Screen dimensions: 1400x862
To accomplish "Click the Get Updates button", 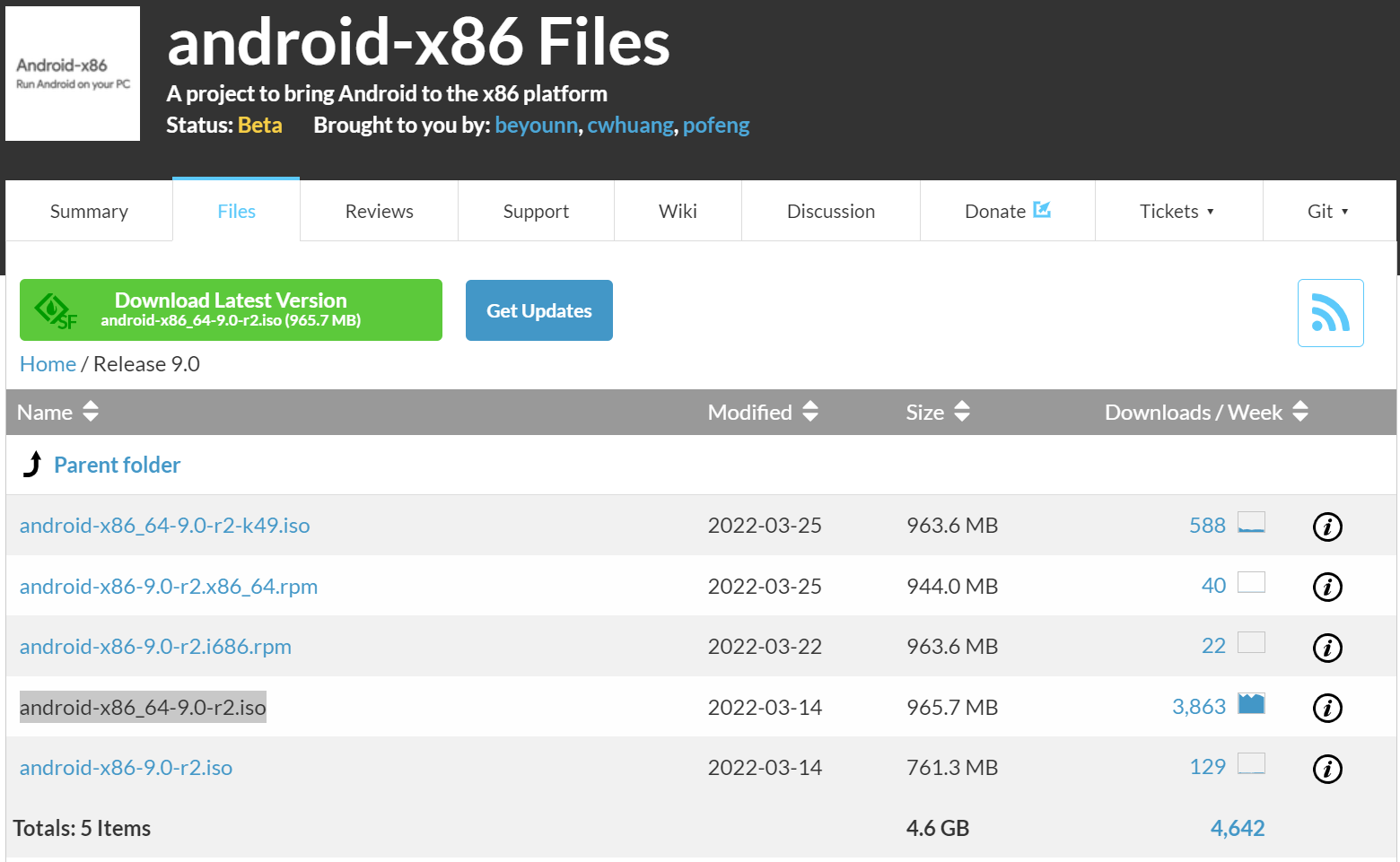I will pos(539,310).
